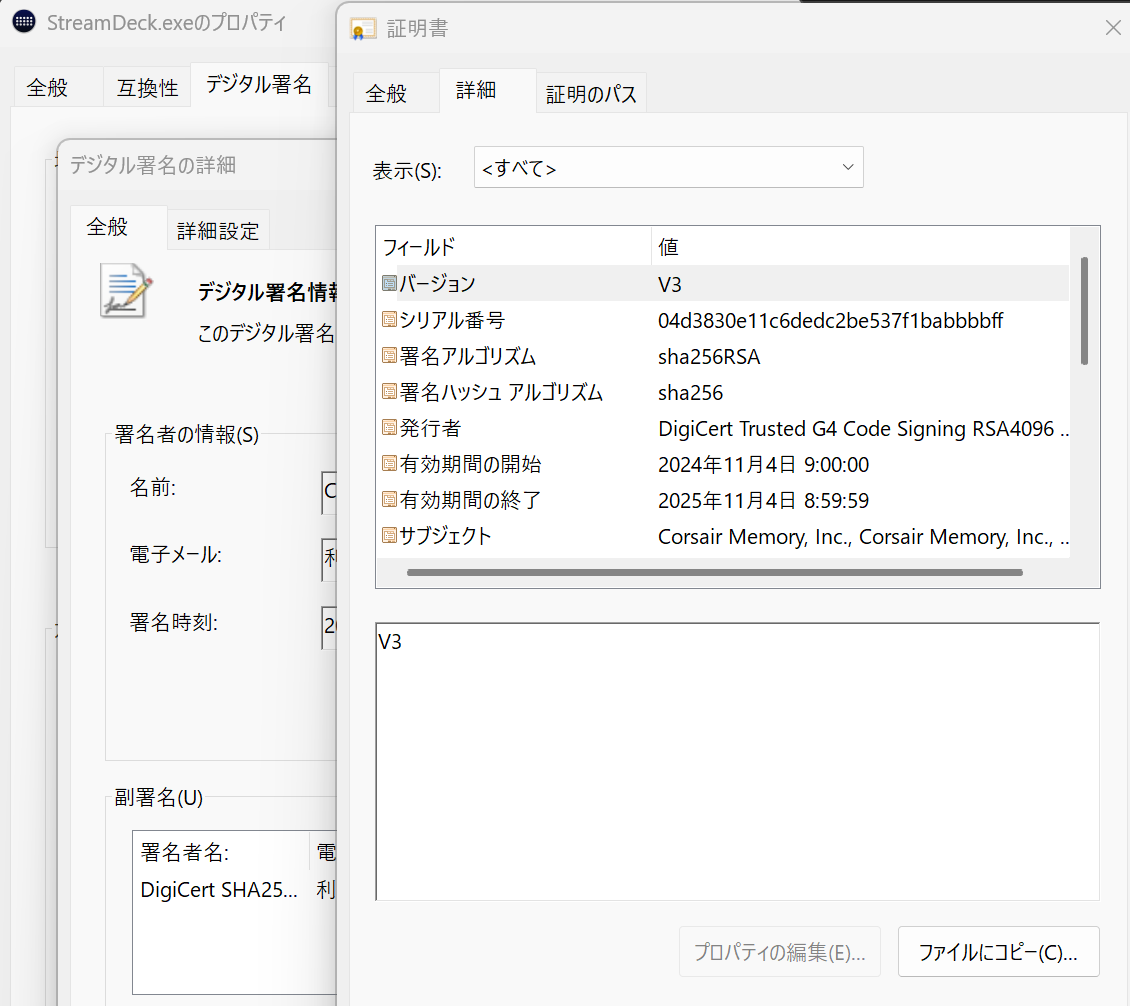
Task: Click the horizontal scrollbar of the field list
Action: [714, 572]
